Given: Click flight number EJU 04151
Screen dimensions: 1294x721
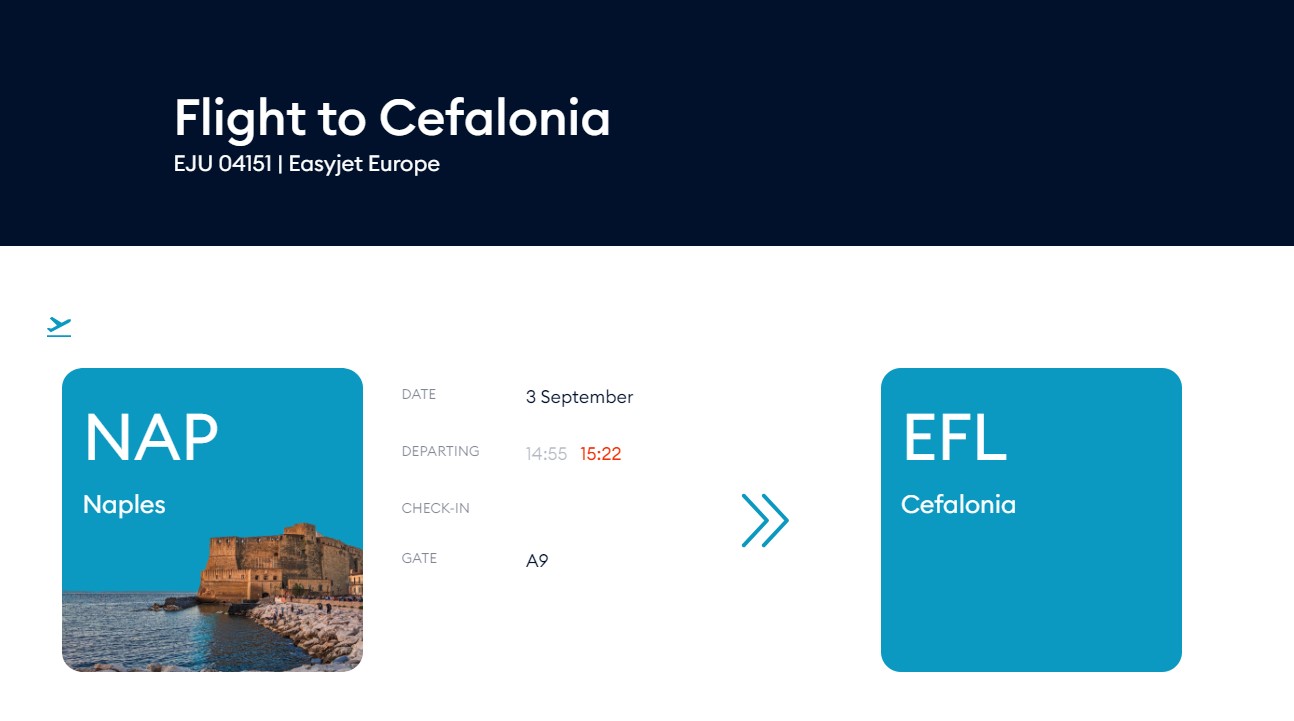Looking at the screenshot, I should (x=223, y=164).
